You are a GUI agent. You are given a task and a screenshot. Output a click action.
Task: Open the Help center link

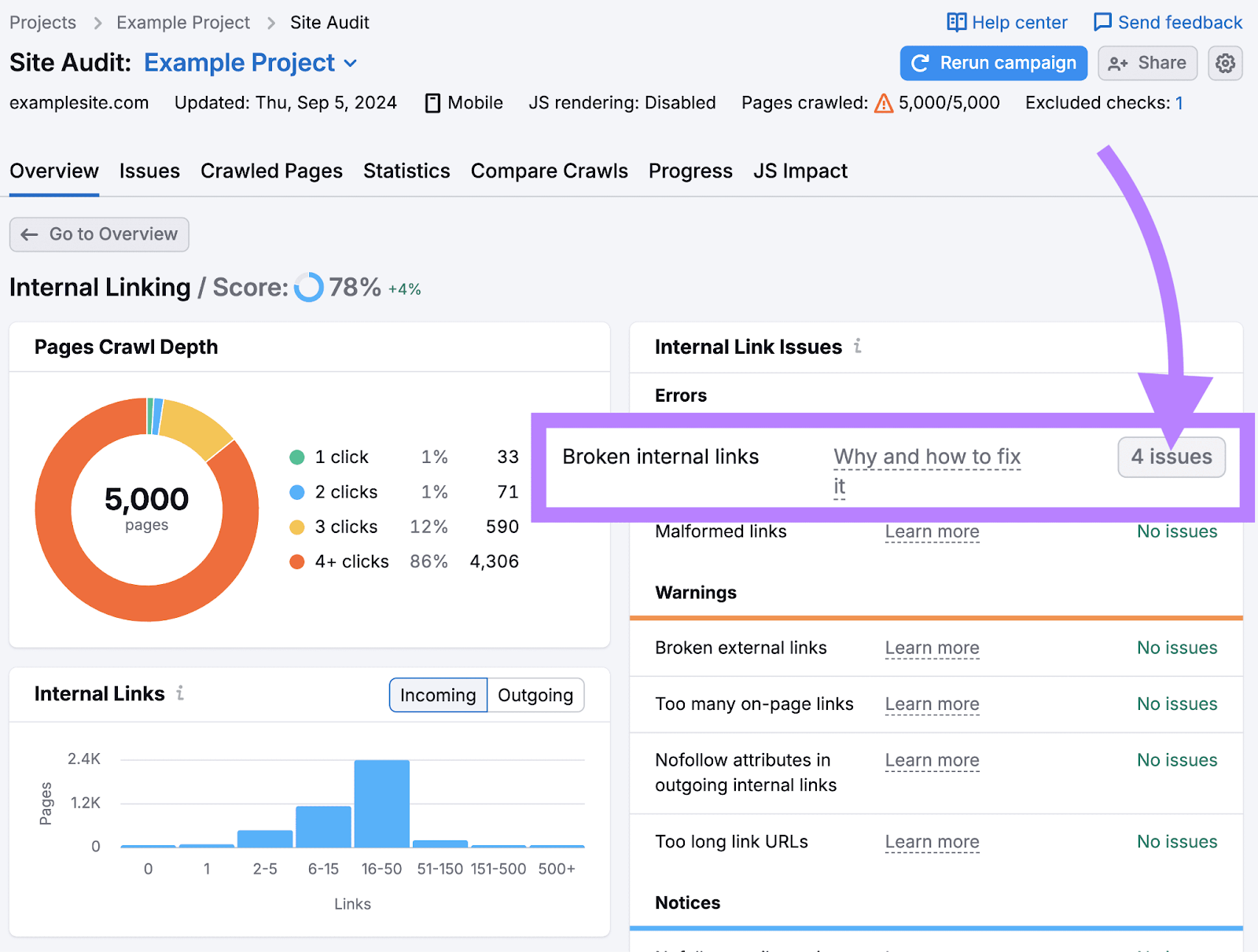click(x=1019, y=23)
